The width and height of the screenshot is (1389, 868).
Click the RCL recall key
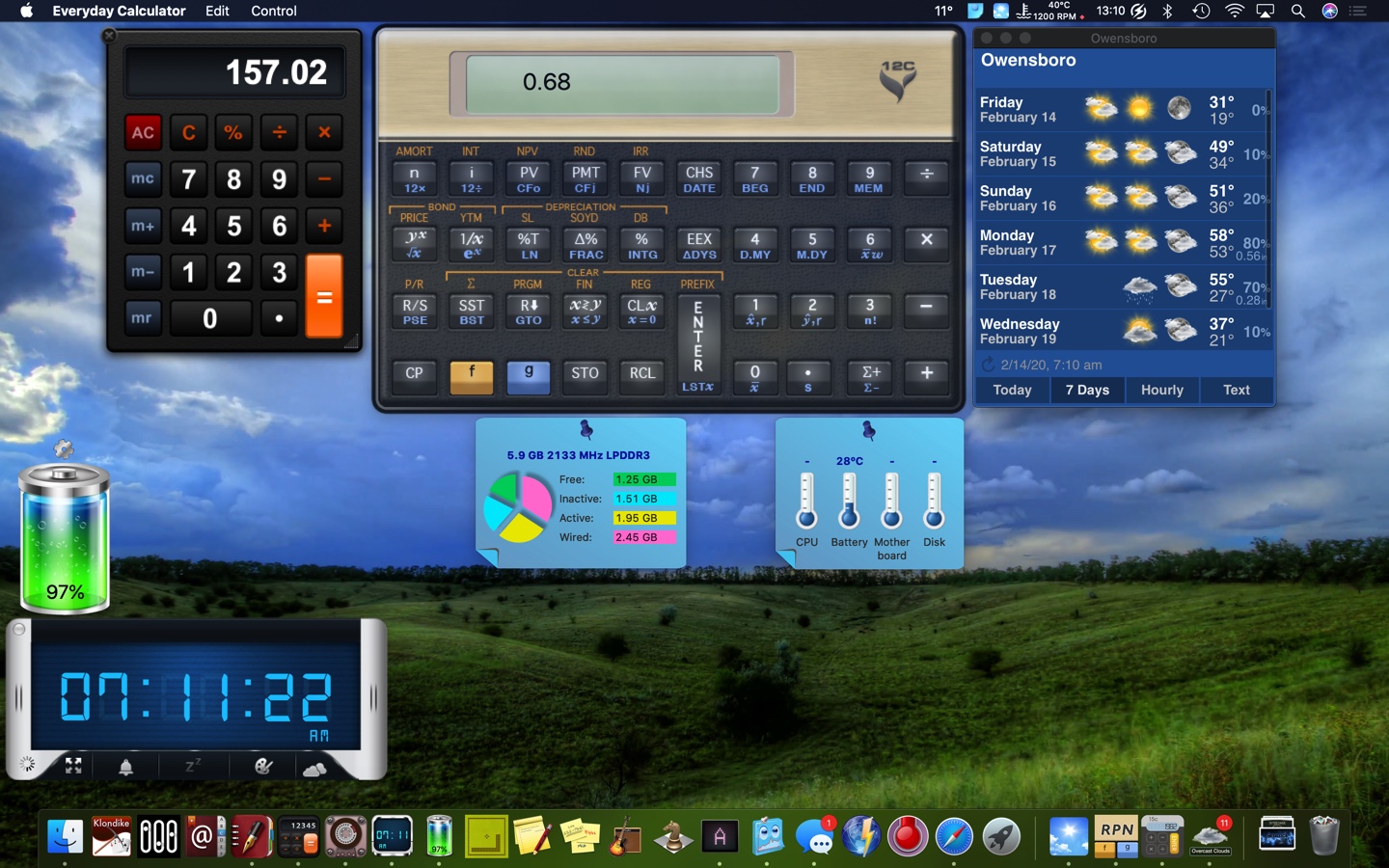(x=642, y=376)
